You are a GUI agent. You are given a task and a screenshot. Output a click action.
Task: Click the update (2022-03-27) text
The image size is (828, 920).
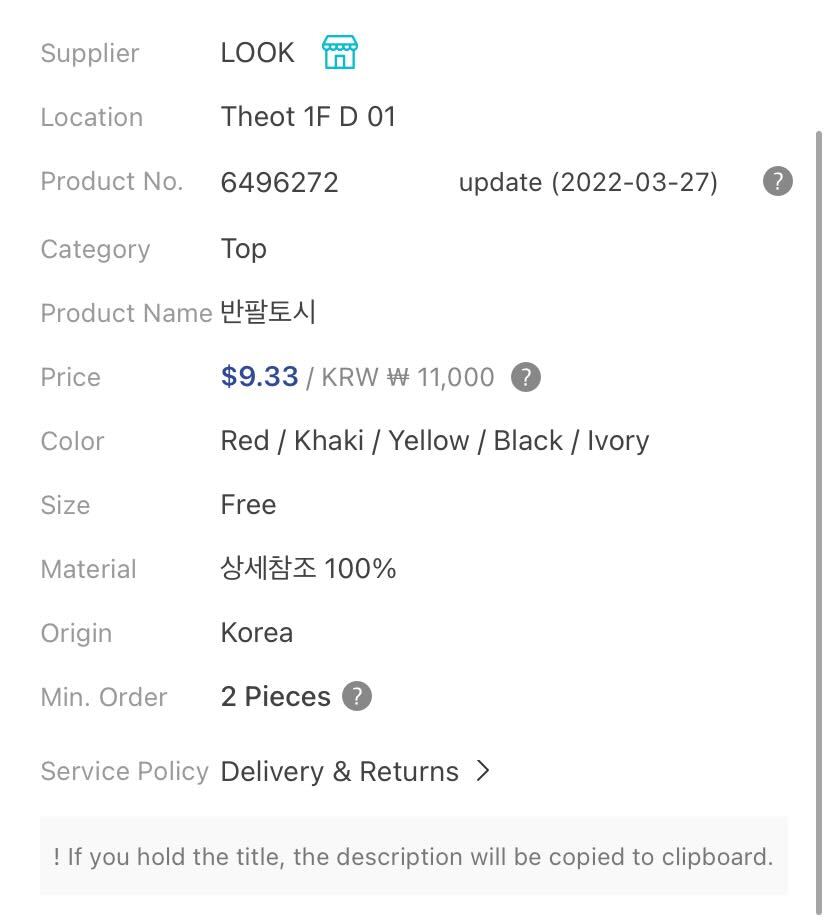click(x=588, y=182)
